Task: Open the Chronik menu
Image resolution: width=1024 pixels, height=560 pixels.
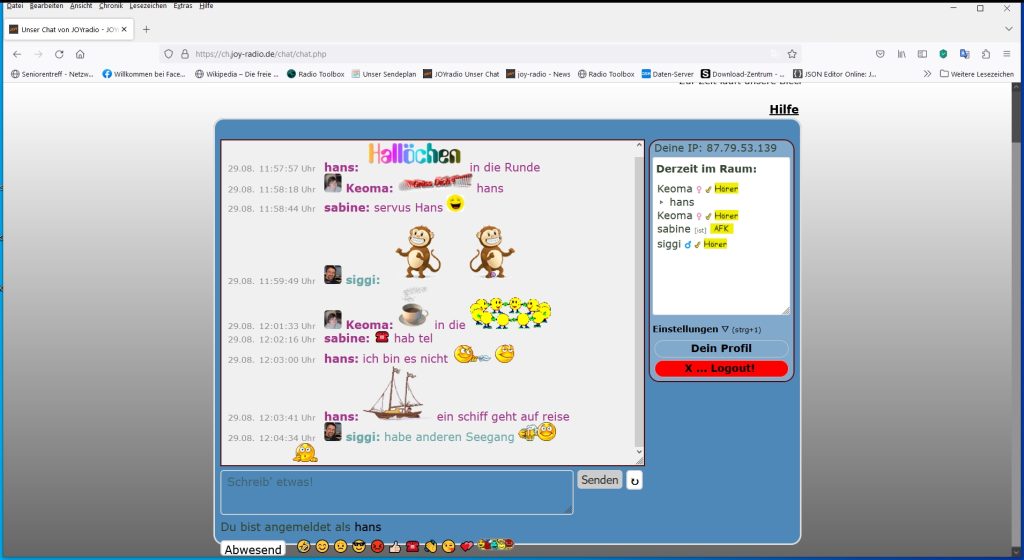Action: click(x=110, y=6)
